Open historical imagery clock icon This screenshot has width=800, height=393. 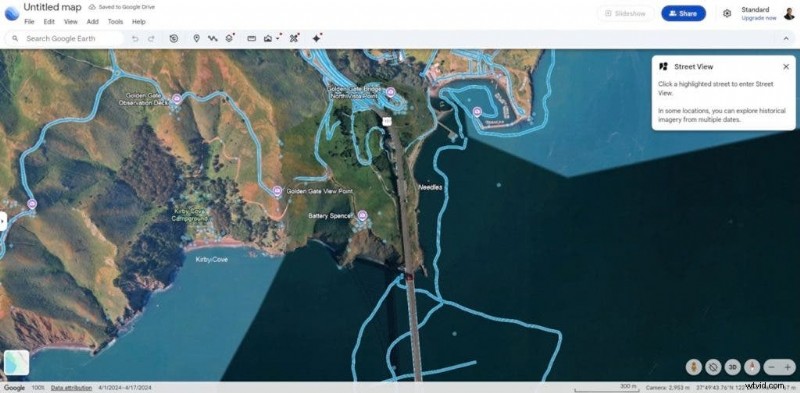click(173, 38)
